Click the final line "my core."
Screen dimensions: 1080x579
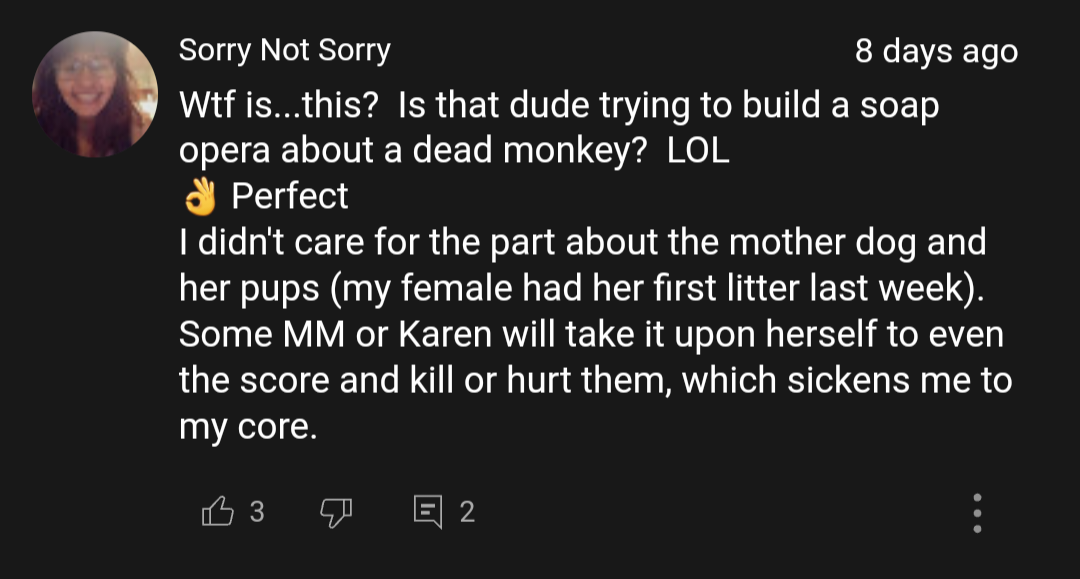point(248,427)
